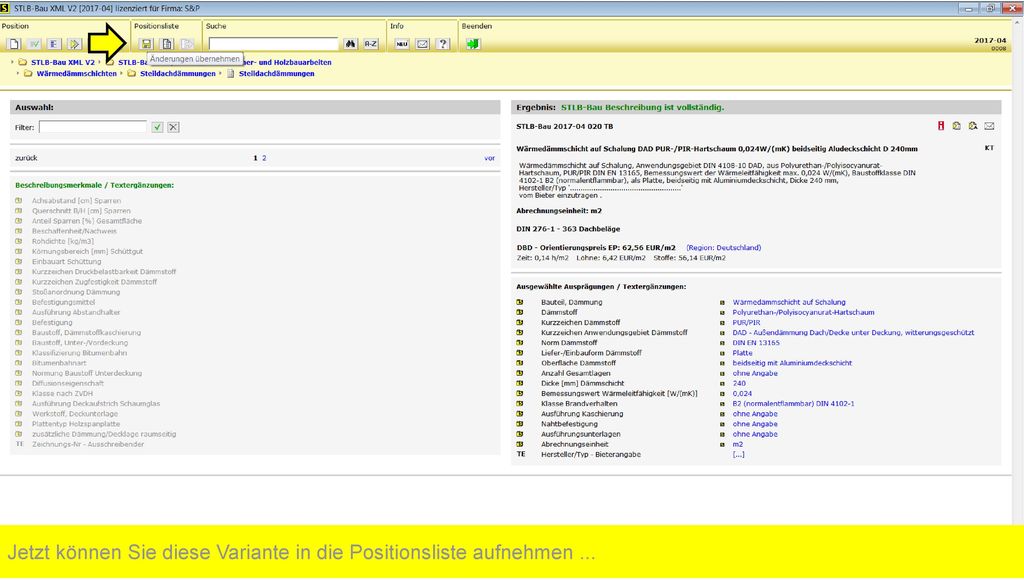Go to page 2 of the selection
The width and height of the screenshot is (1024, 580).
click(264, 158)
